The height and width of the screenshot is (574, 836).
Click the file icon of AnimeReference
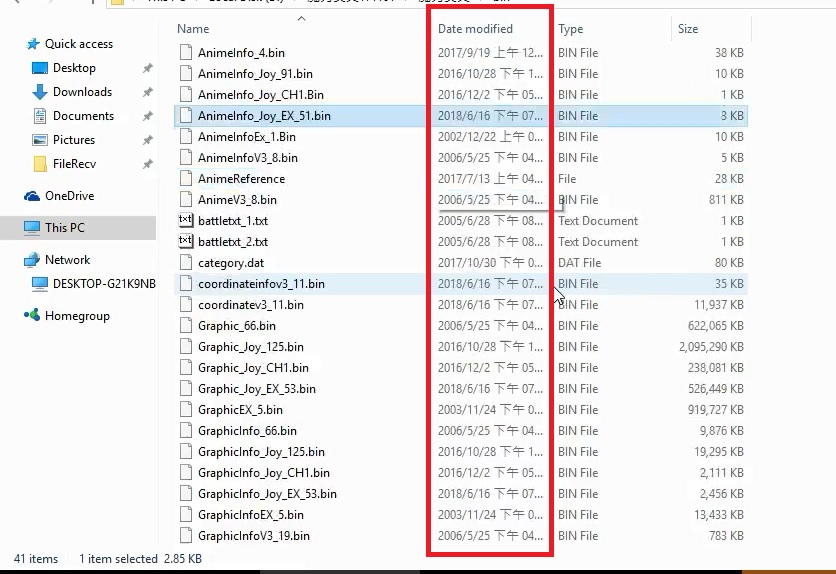coord(185,179)
